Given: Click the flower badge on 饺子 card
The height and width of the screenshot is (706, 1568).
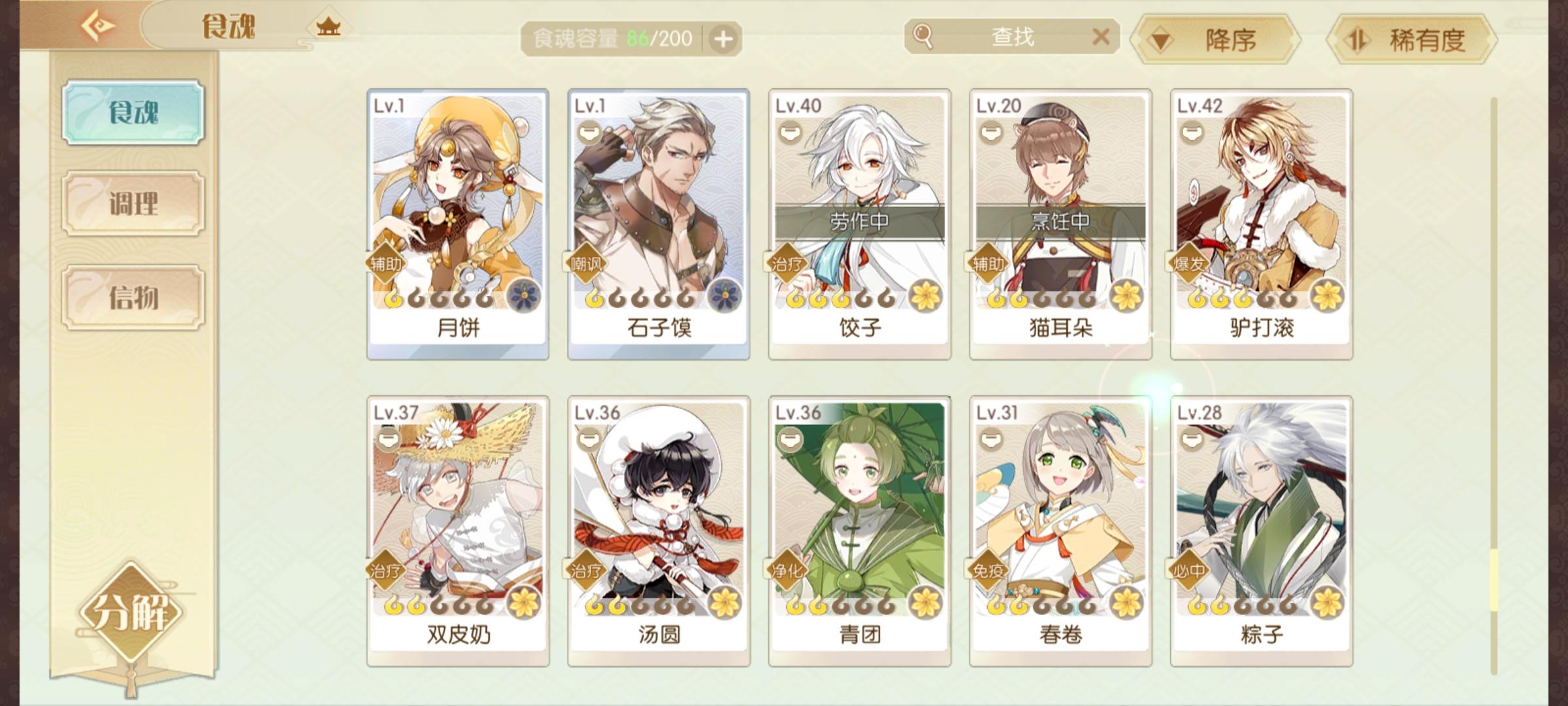Looking at the screenshot, I should pyautogui.click(x=925, y=296).
